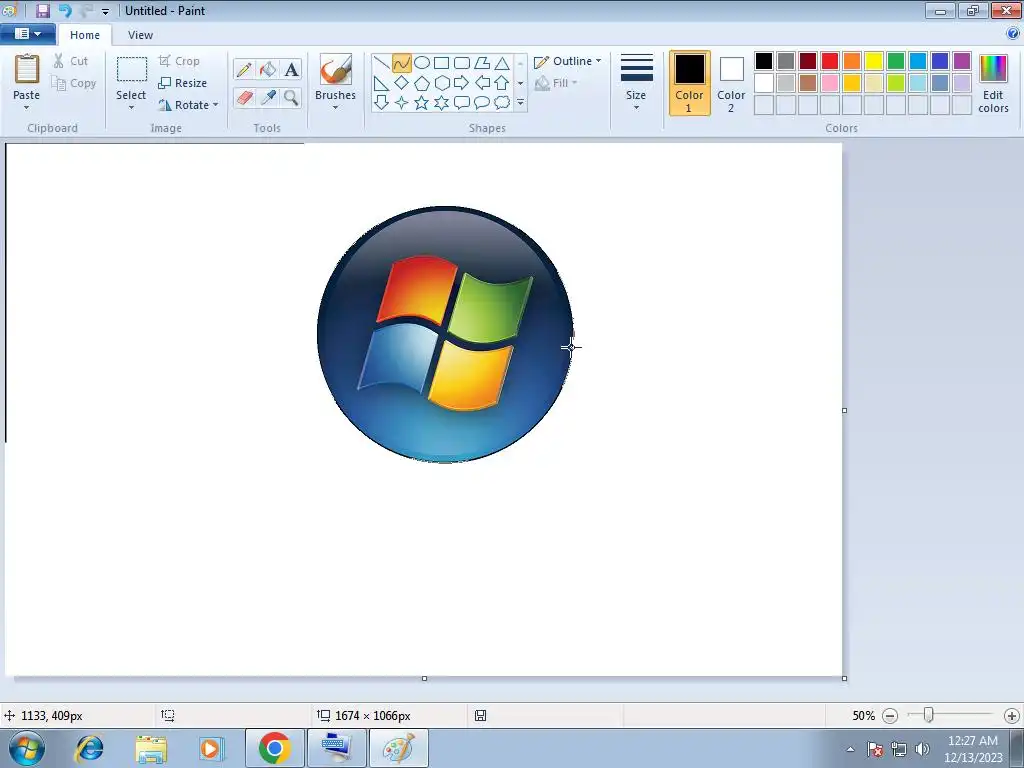Viewport: 1024px width, 768px height.
Task: Open the Outline dropdown
Action: [598, 61]
